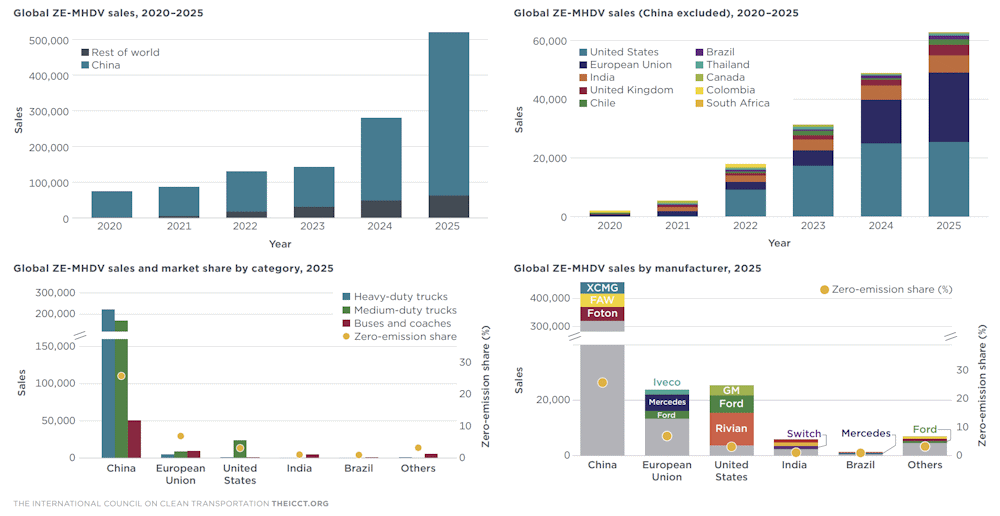Click the zero-emission dot on China manufacturer bar
1000x516 pixels.
(x=602, y=383)
